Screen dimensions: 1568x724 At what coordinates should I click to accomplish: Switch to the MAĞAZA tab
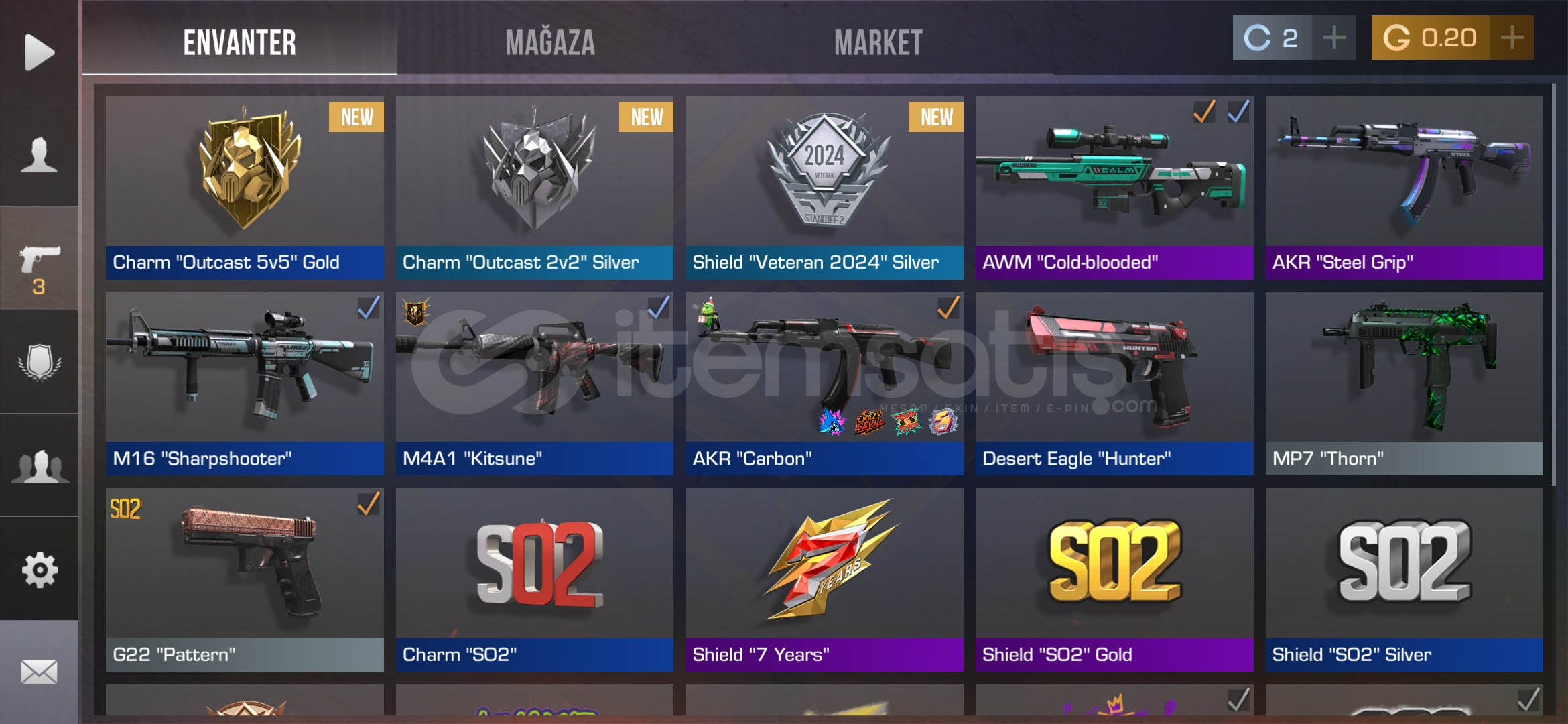coord(550,43)
